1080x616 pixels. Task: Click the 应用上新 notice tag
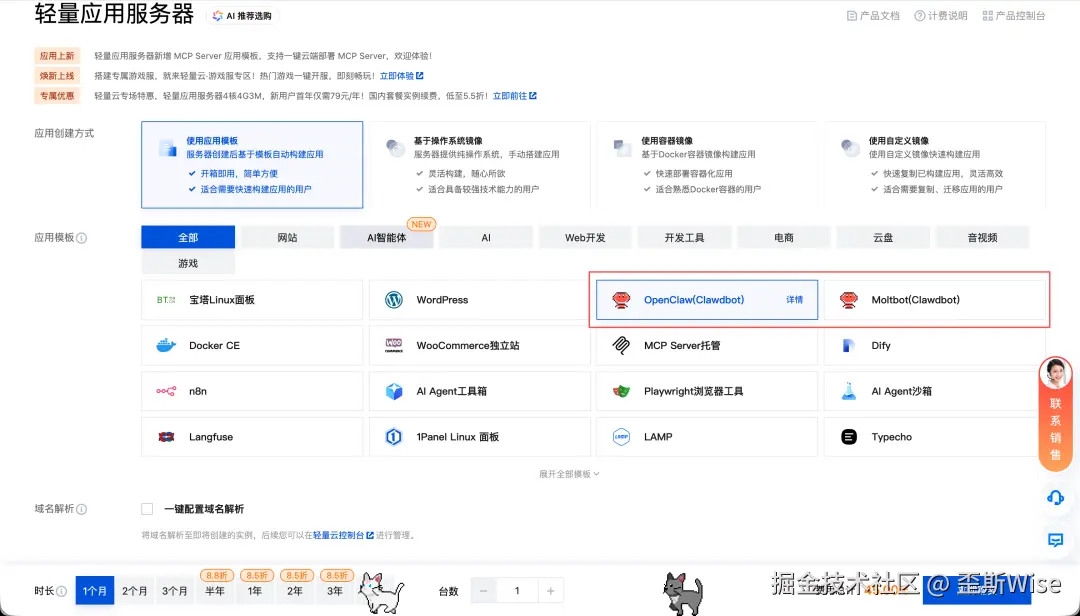click(x=57, y=56)
